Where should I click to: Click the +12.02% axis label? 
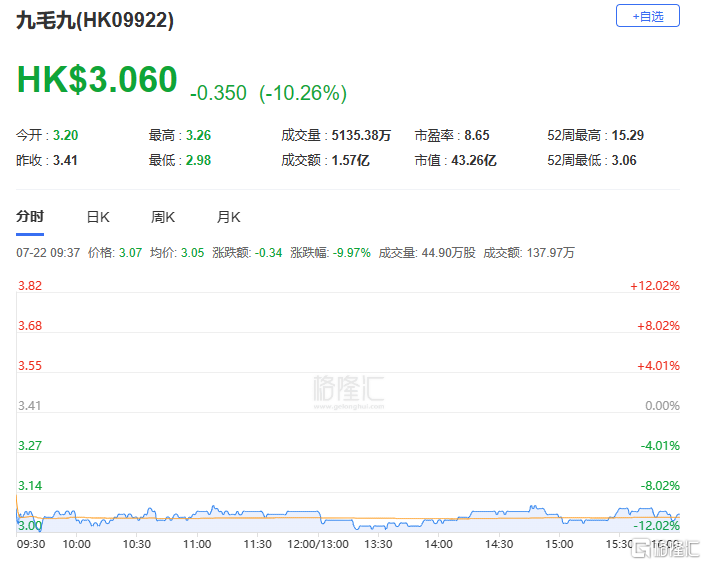[x=655, y=285]
